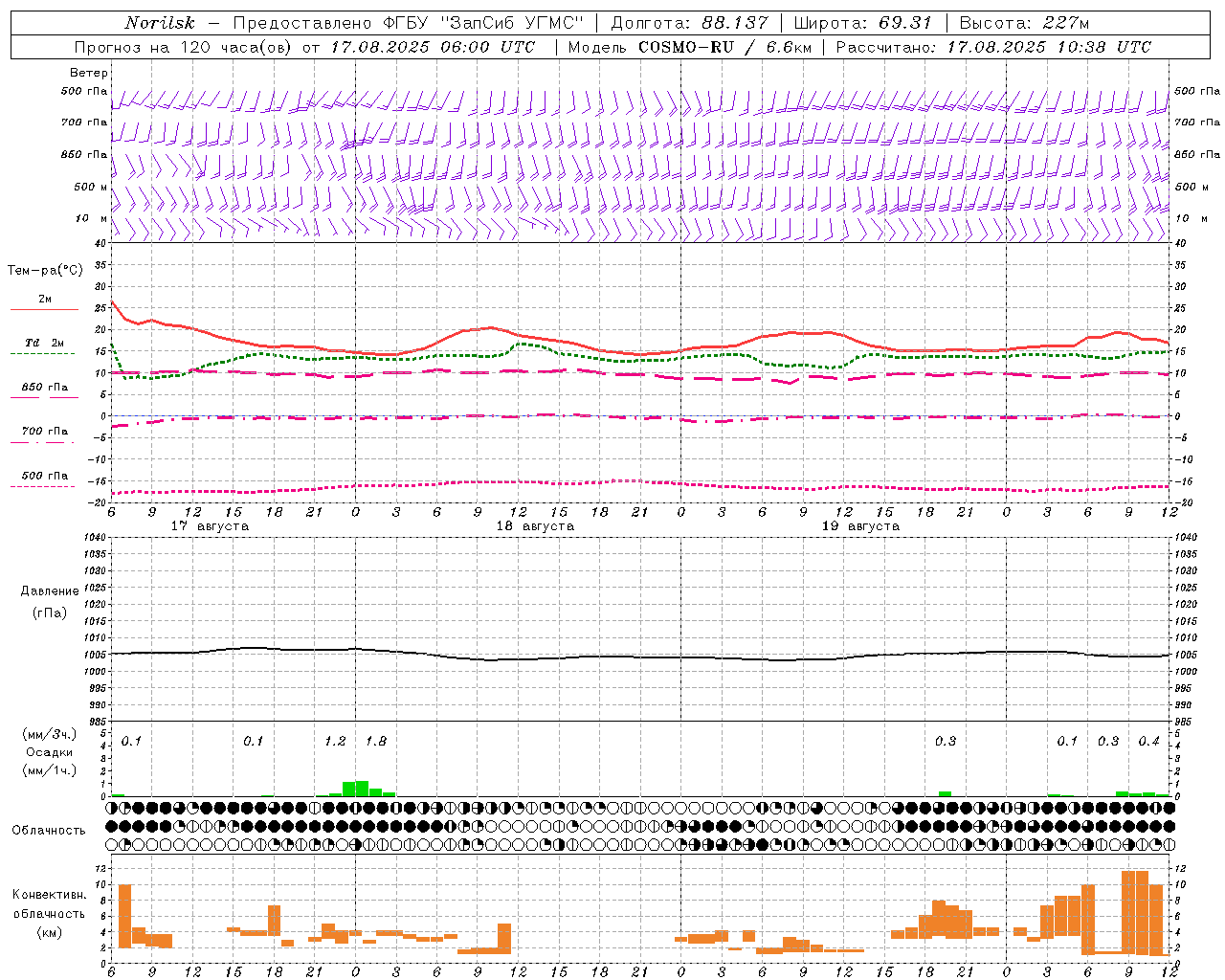Select forecast start time '17.08.2025 06:00 UTC'

(433, 47)
